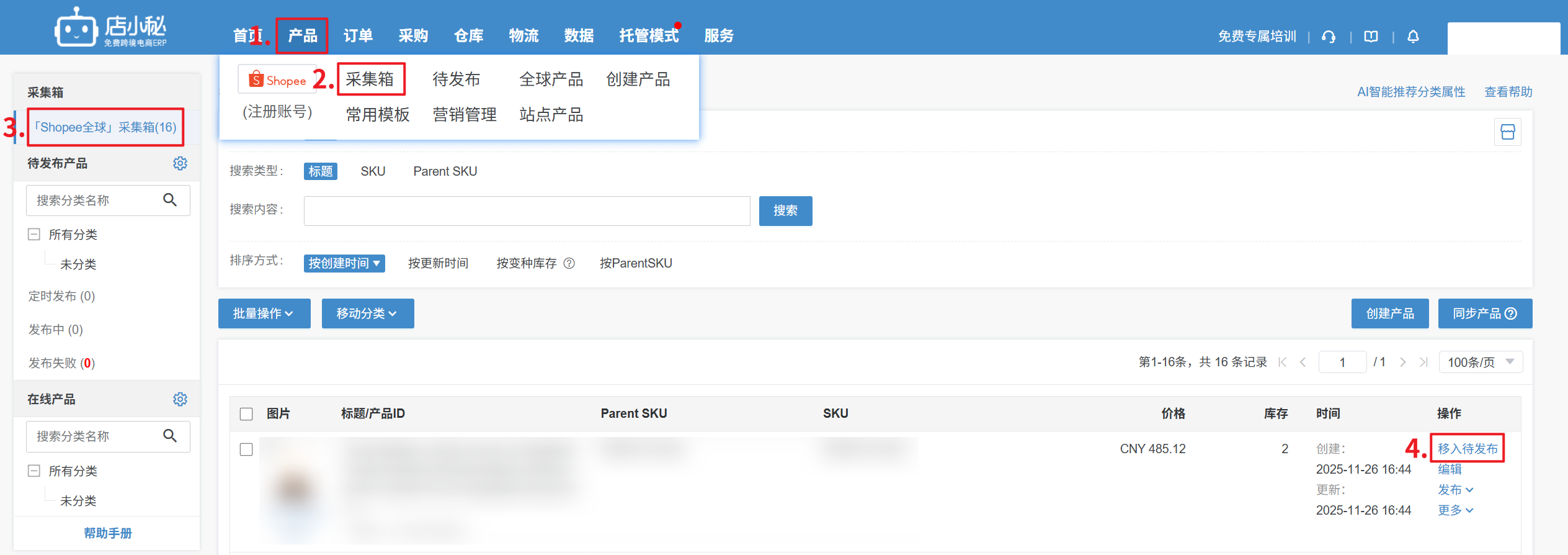Screen dimensions: 1568x555
Task: Click the 搜索内容 text input field
Action: click(x=527, y=211)
